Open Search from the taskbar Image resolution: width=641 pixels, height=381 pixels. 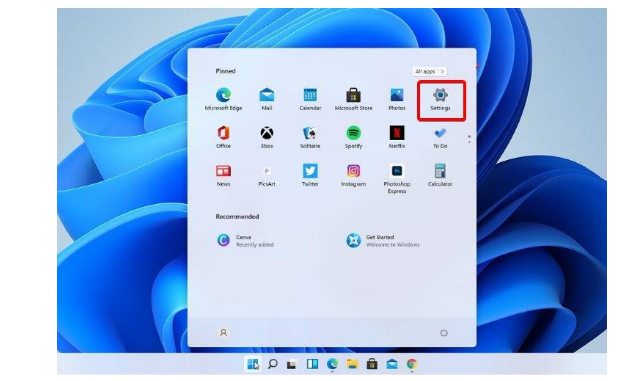click(x=272, y=364)
